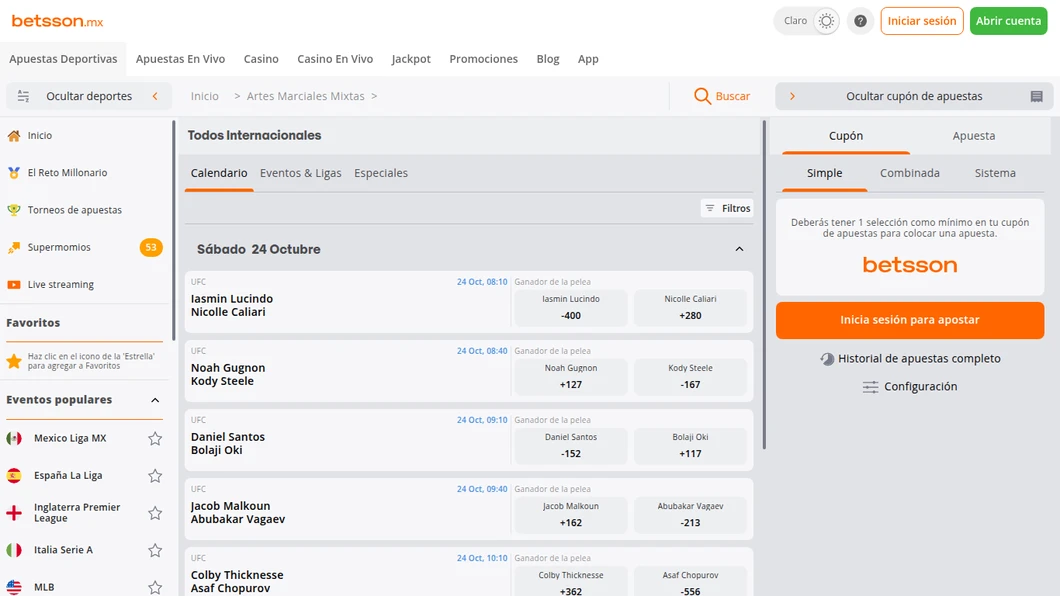Click the Mexico flag icon
1060x596 pixels.
click(14, 439)
